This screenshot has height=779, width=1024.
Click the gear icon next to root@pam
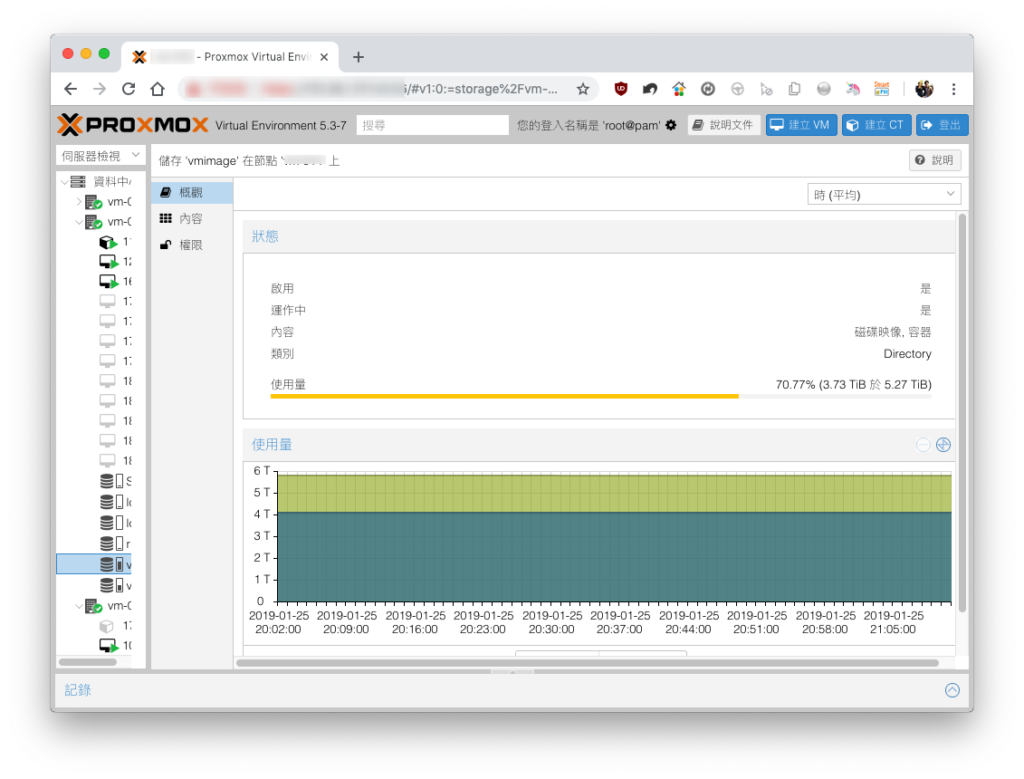(x=671, y=125)
